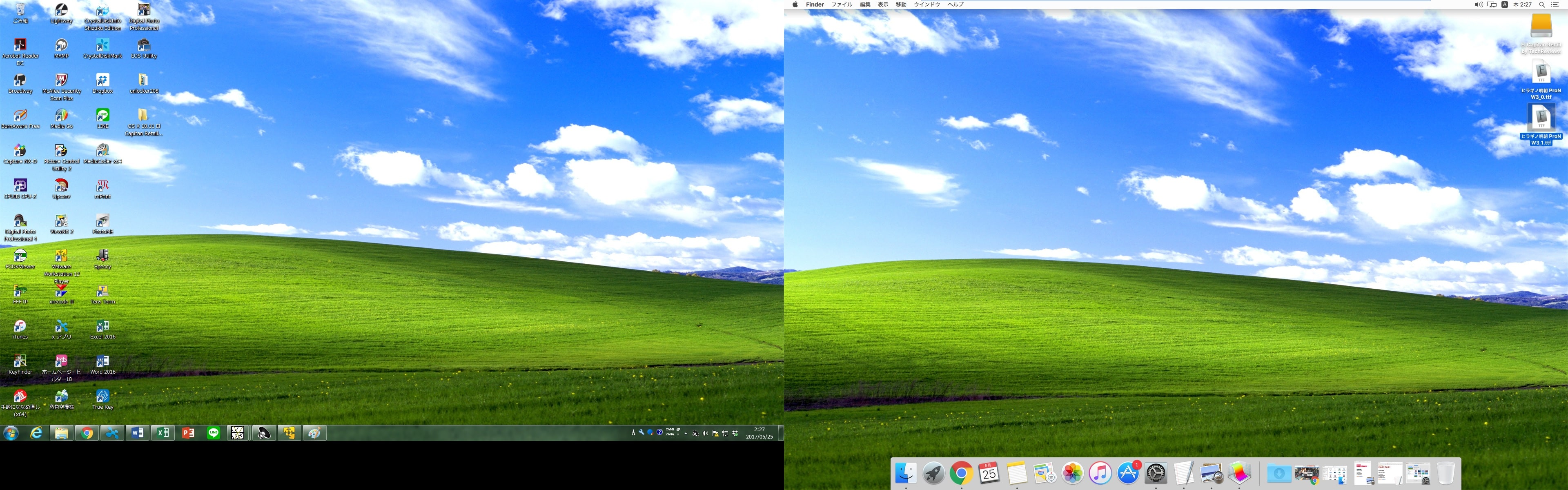Launch the Media Go shortcut

click(x=62, y=119)
